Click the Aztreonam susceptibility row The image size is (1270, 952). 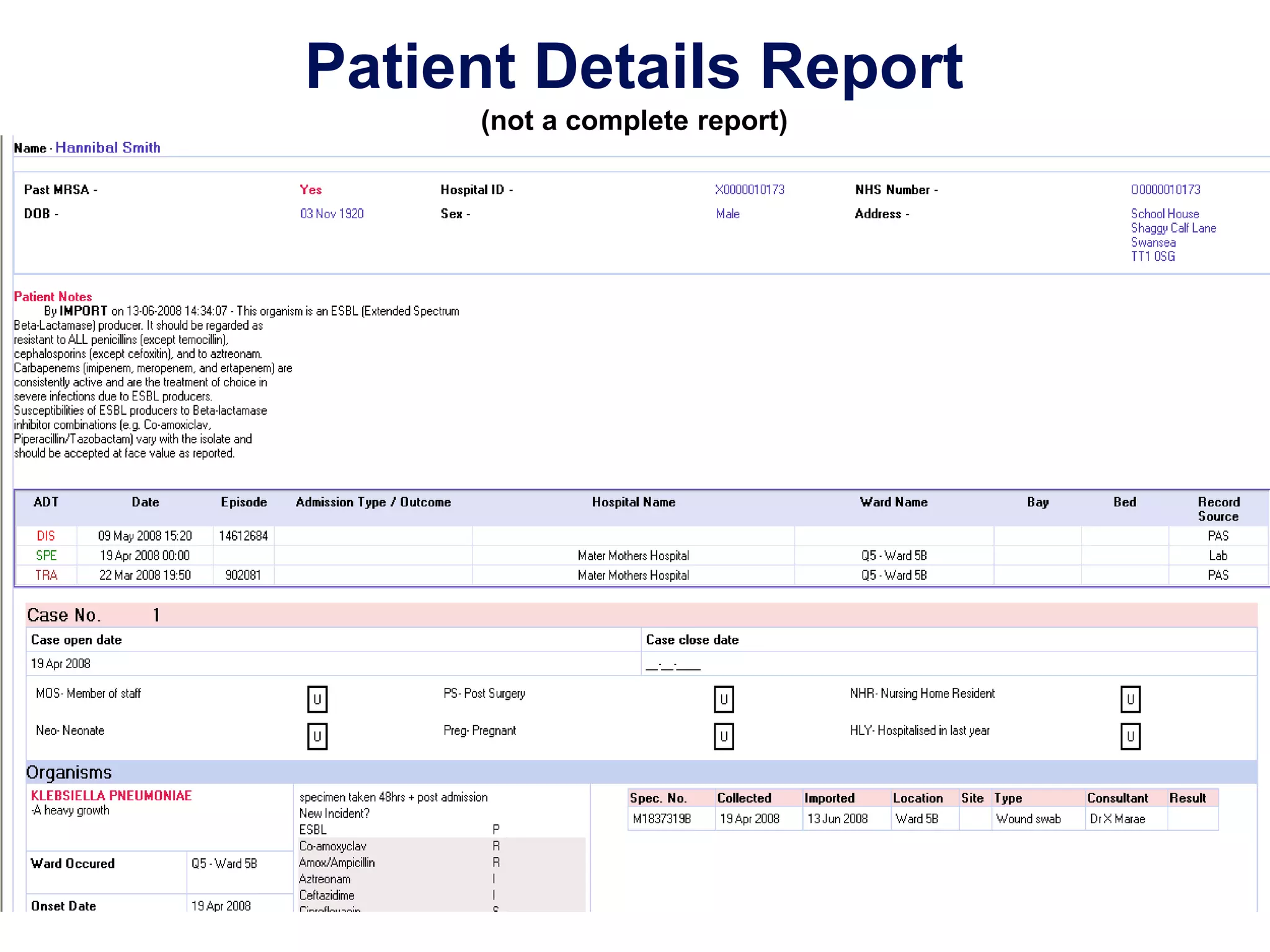[442, 879]
